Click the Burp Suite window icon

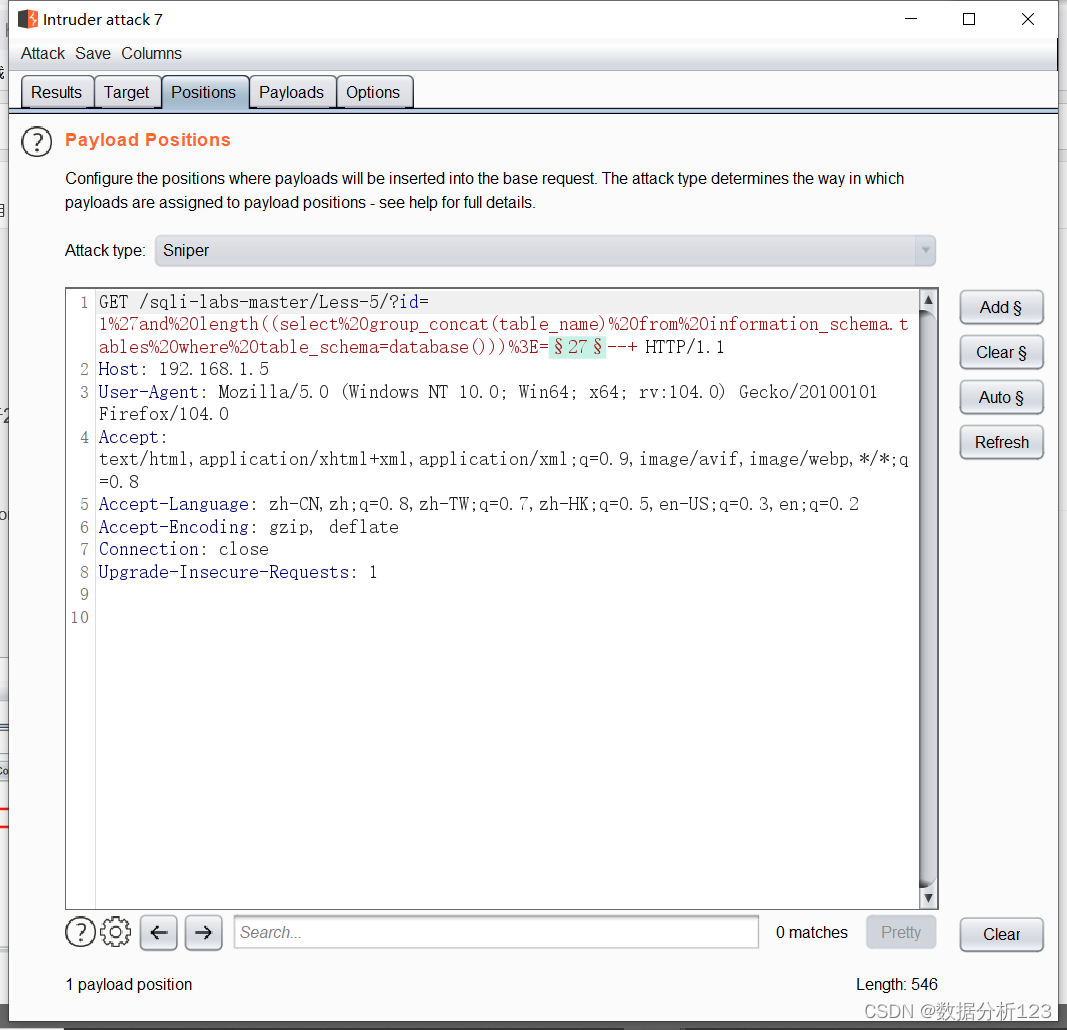coord(28,19)
